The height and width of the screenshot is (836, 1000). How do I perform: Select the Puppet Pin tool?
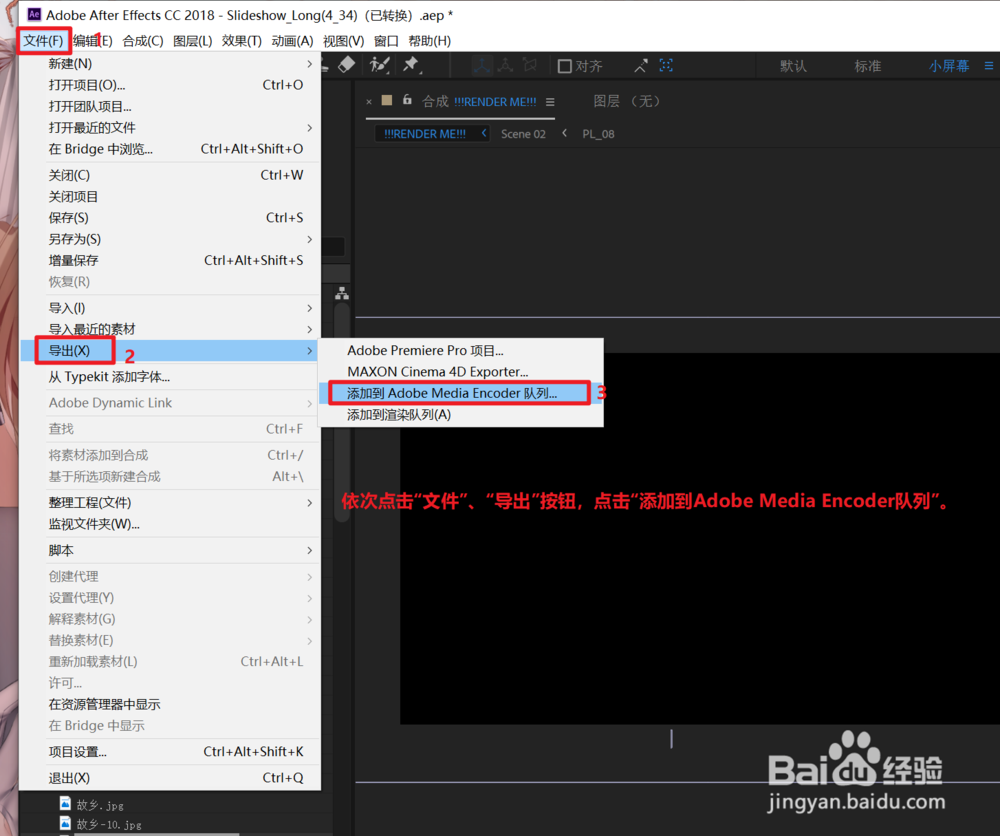click(x=411, y=65)
